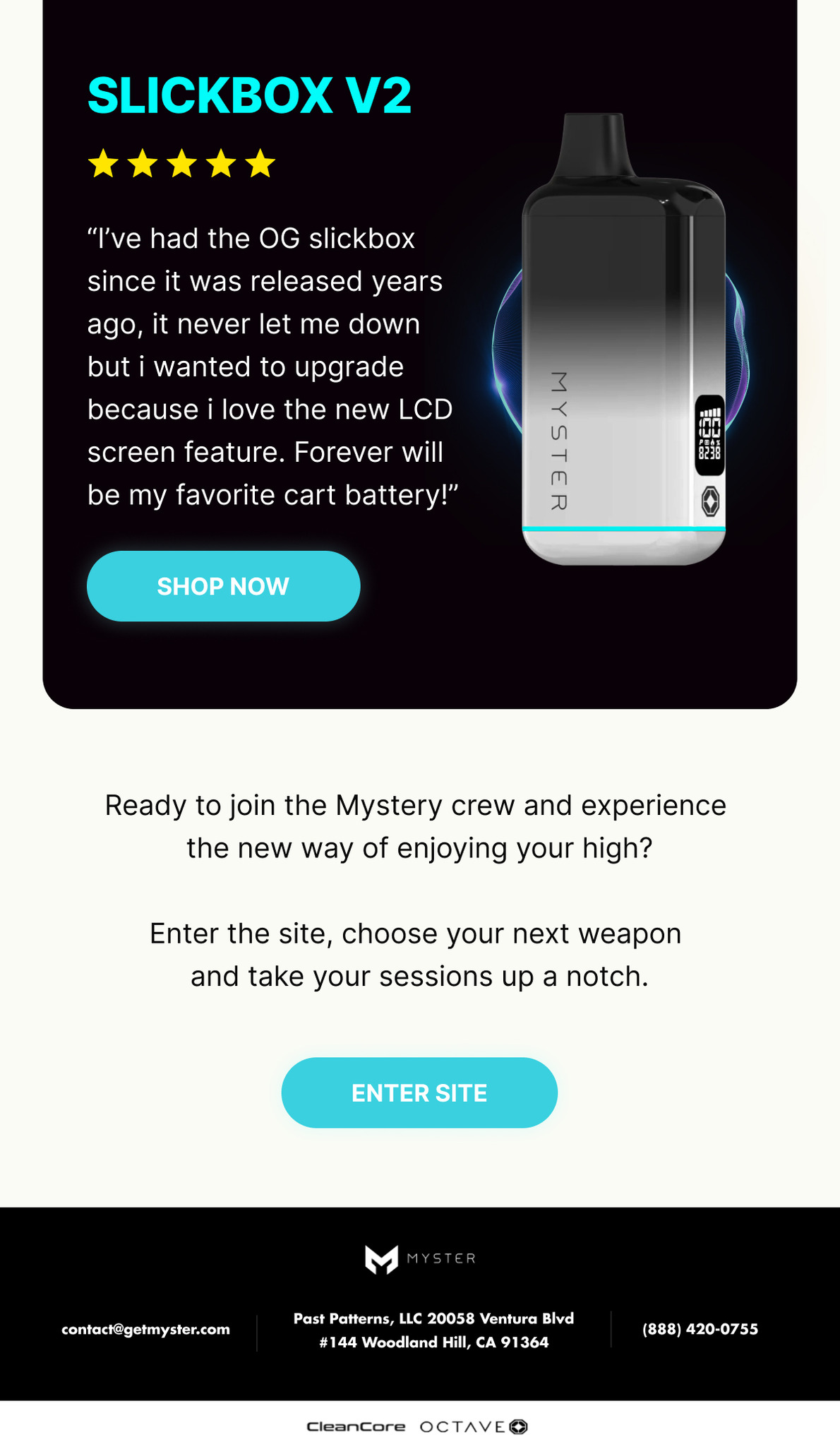Click the OCTAVE logo text
The height and width of the screenshot is (1454, 840).
[462, 1426]
